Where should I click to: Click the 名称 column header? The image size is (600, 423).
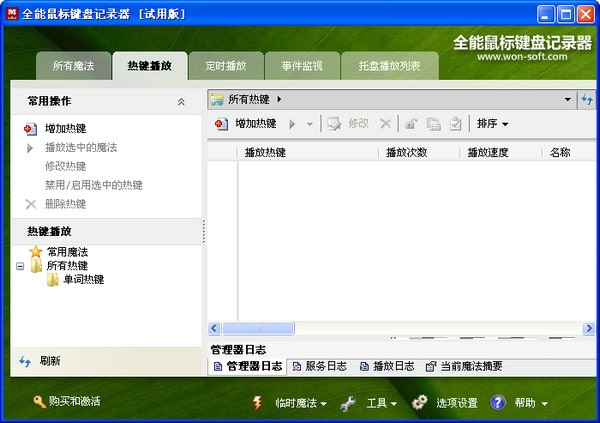569,152
